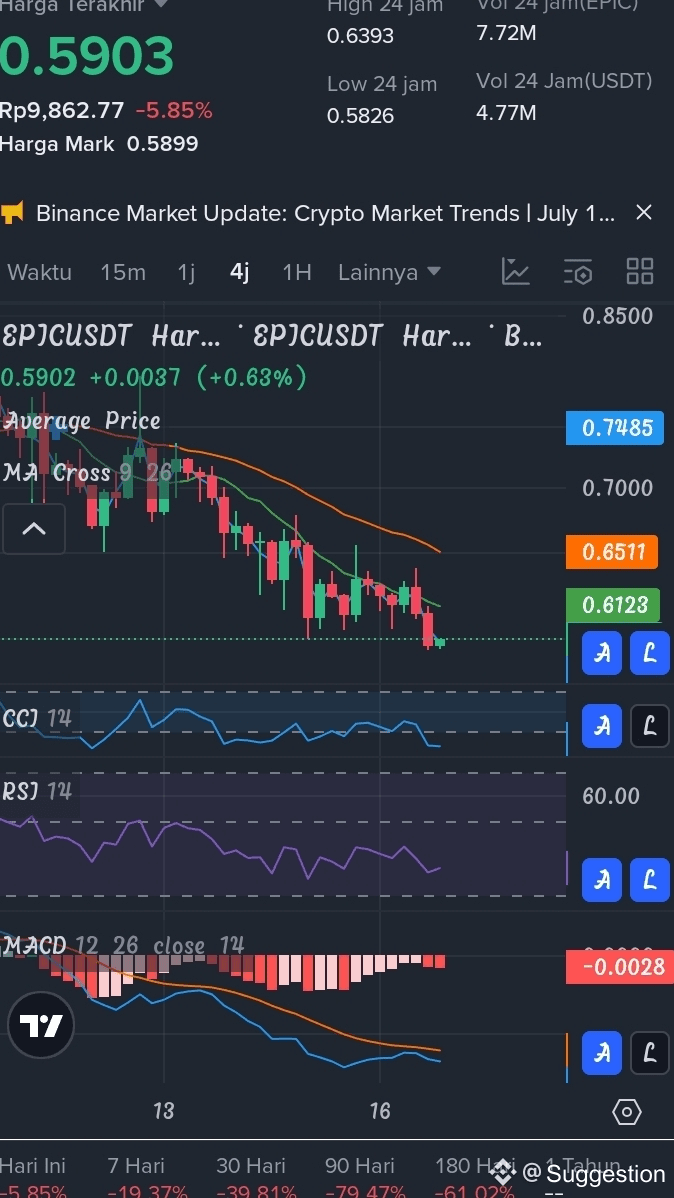Click the 7.72M EPIC volume value

(506, 33)
